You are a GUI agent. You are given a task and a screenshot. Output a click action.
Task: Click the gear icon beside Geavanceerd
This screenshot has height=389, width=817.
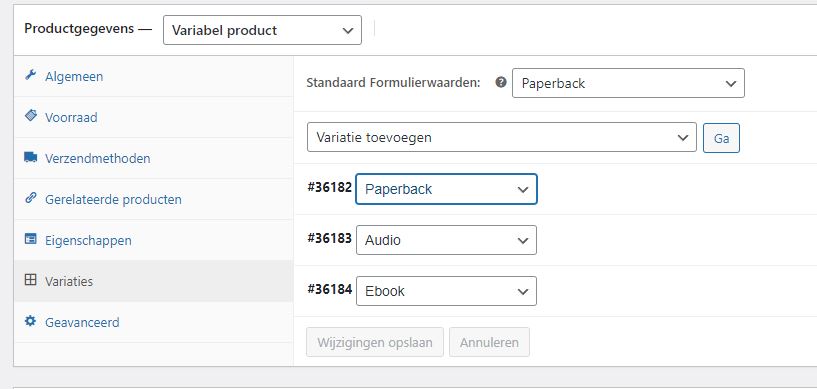[x=31, y=321]
